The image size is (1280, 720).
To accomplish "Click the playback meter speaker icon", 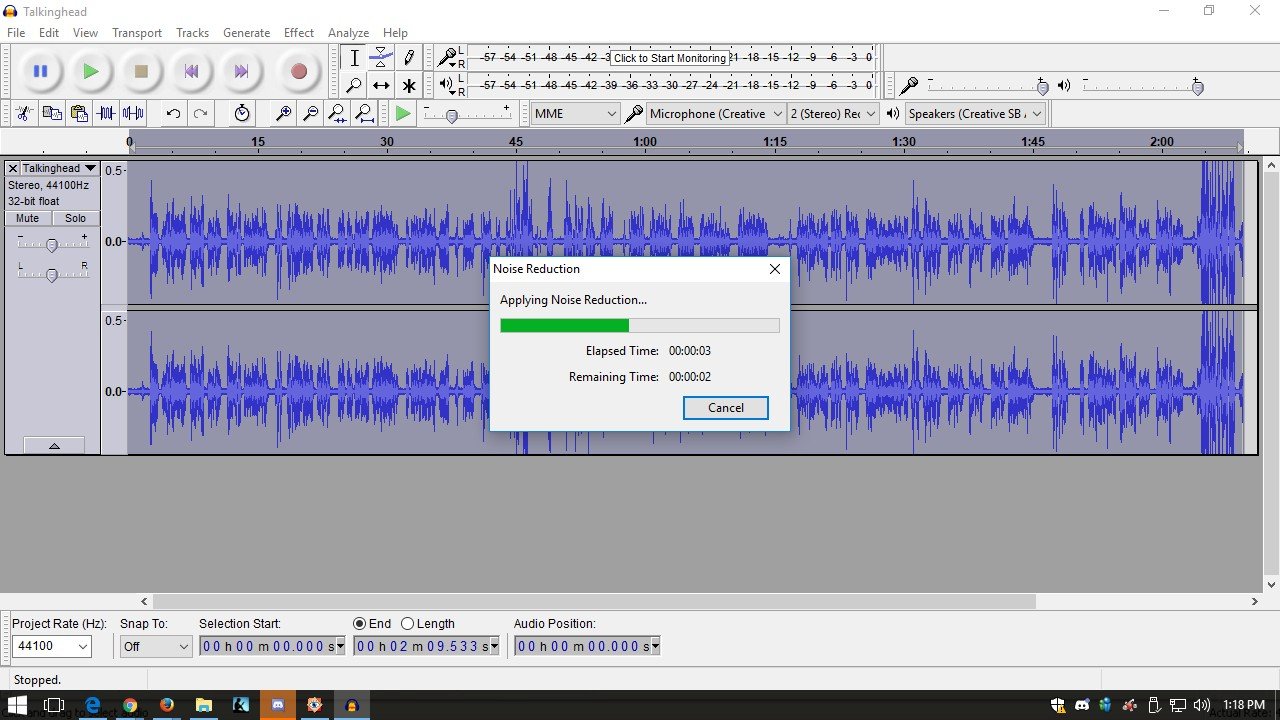I will point(446,85).
